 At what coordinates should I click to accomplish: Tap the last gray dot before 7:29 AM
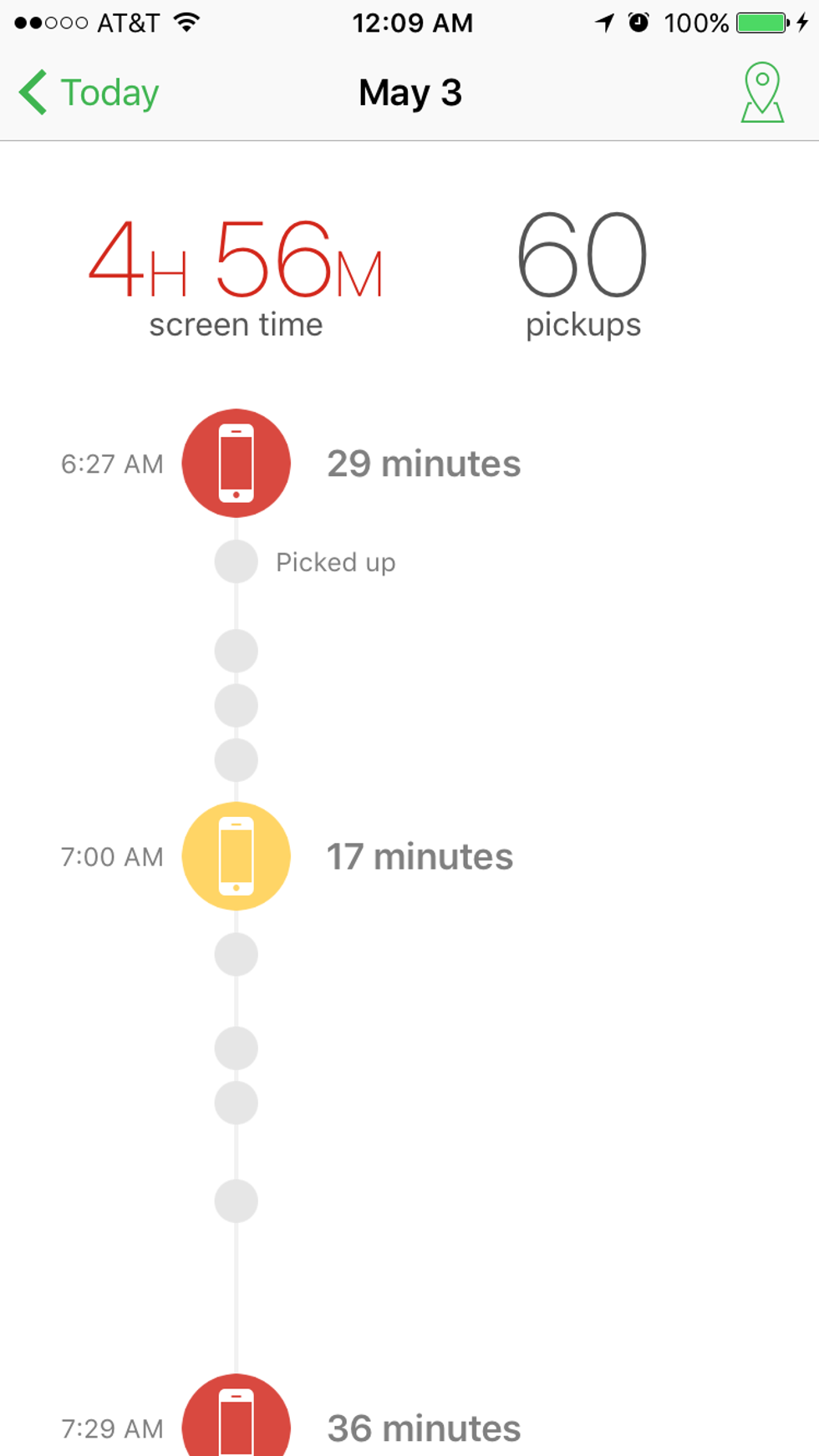tap(237, 1201)
